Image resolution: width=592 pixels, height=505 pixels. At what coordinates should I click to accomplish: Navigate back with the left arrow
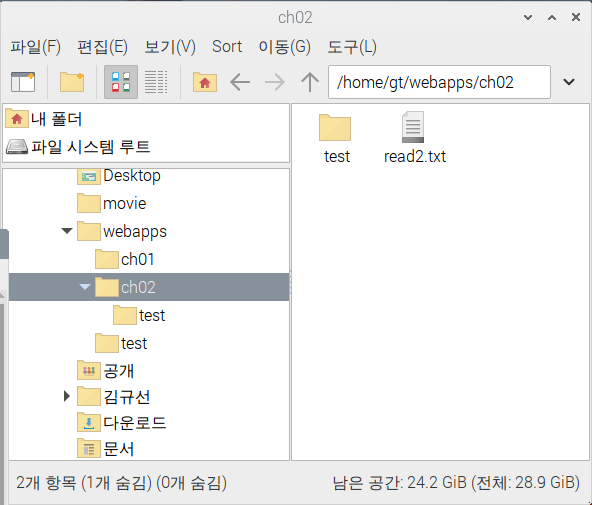coord(240,82)
